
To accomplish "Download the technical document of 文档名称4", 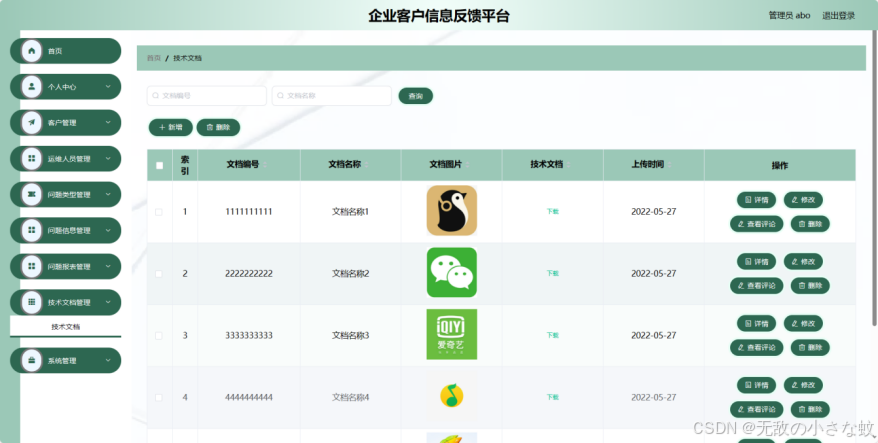I will point(553,398).
